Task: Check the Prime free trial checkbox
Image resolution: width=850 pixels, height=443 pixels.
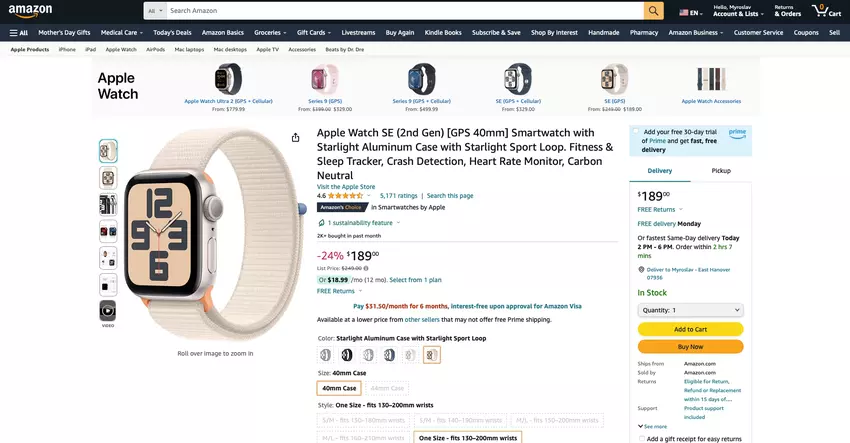Action: [636, 132]
